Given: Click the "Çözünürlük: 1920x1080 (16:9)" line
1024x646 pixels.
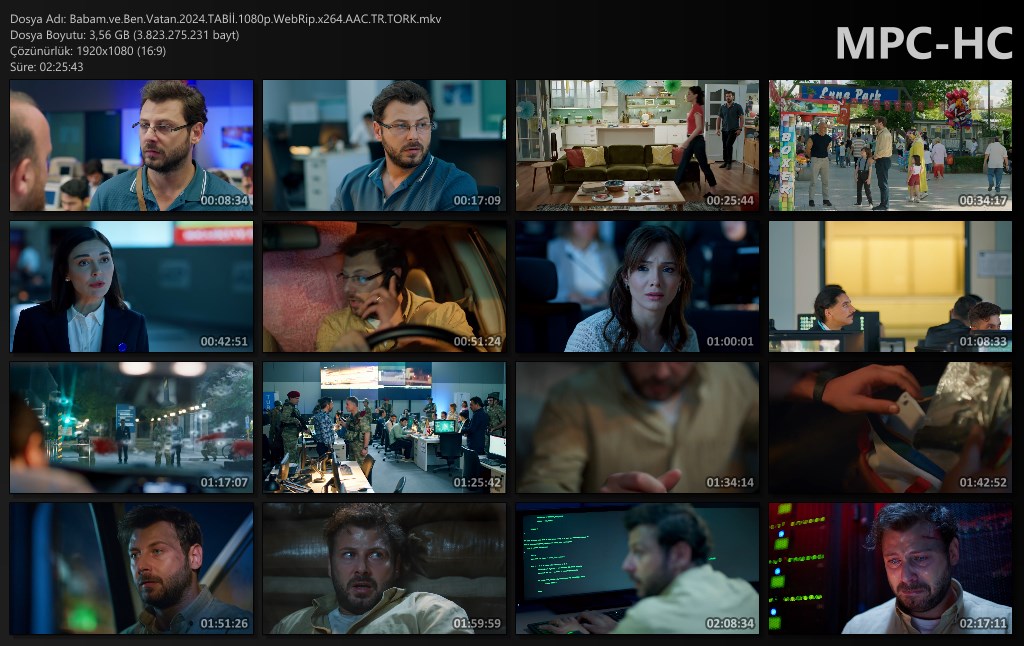Looking at the screenshot, I should [88, 51].
